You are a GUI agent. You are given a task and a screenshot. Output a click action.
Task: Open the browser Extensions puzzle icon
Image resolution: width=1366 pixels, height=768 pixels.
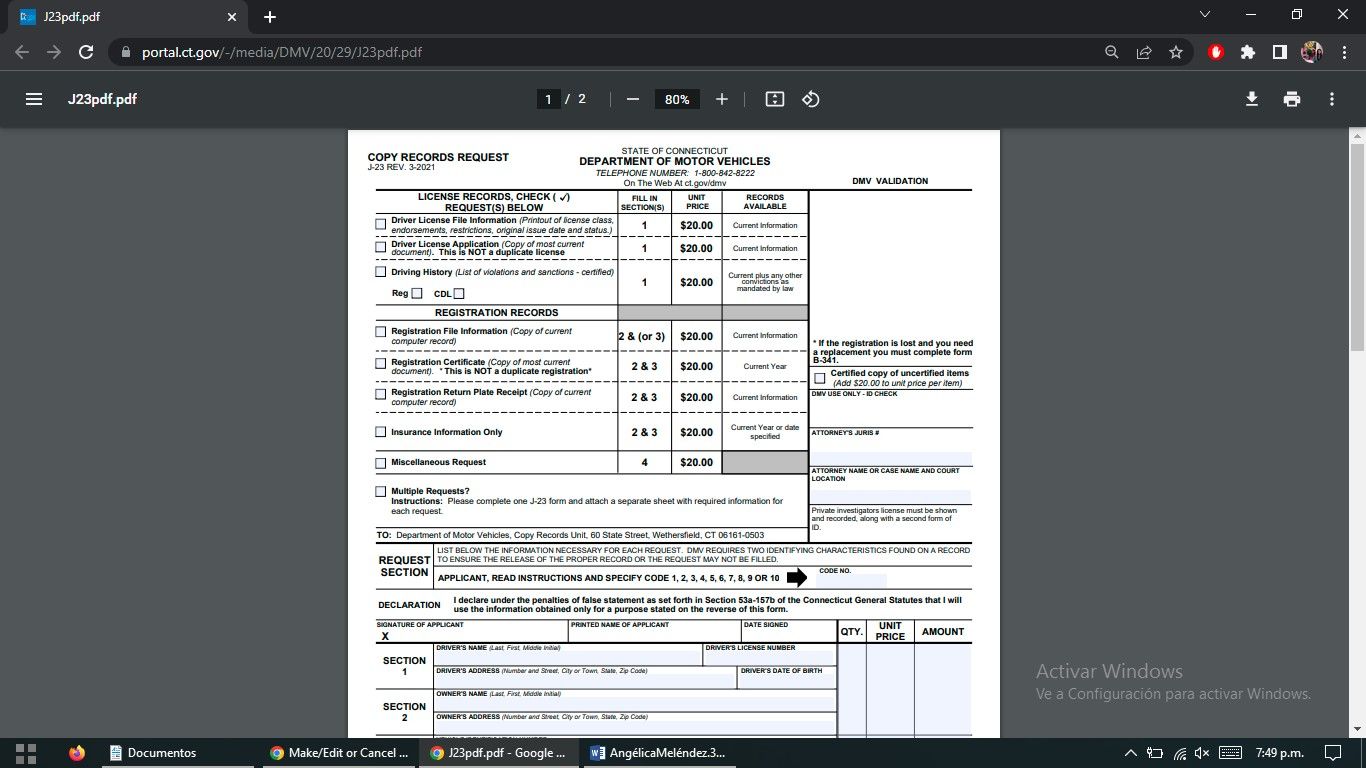[x=1247, y=51]
